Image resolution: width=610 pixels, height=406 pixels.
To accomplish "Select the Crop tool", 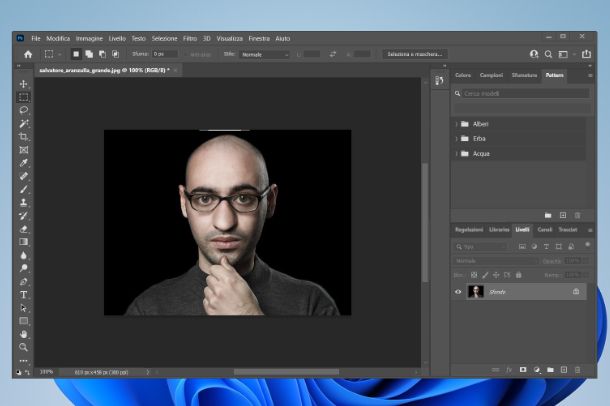I will click(23, 136).
